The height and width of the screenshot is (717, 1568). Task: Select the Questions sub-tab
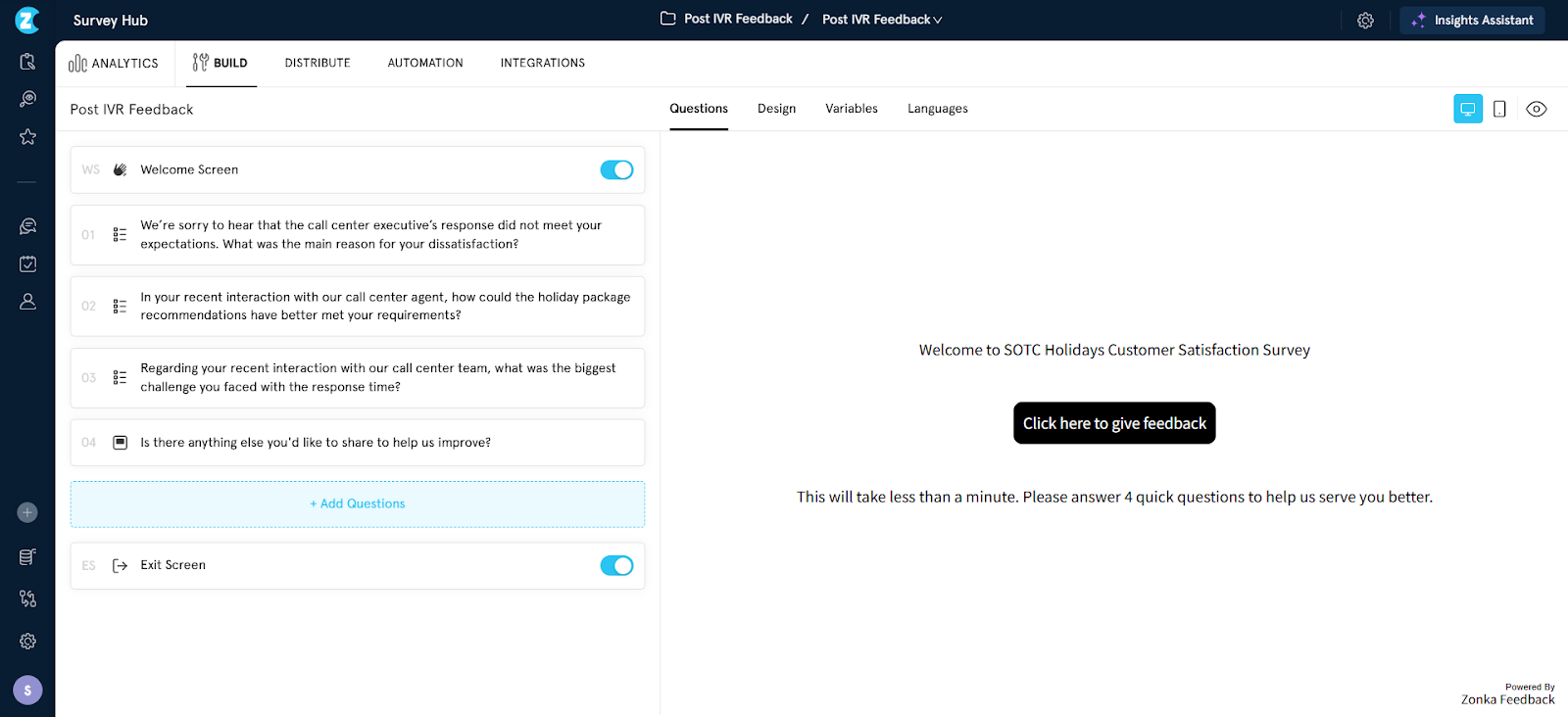pyautogui.click(x=699, y=109)
